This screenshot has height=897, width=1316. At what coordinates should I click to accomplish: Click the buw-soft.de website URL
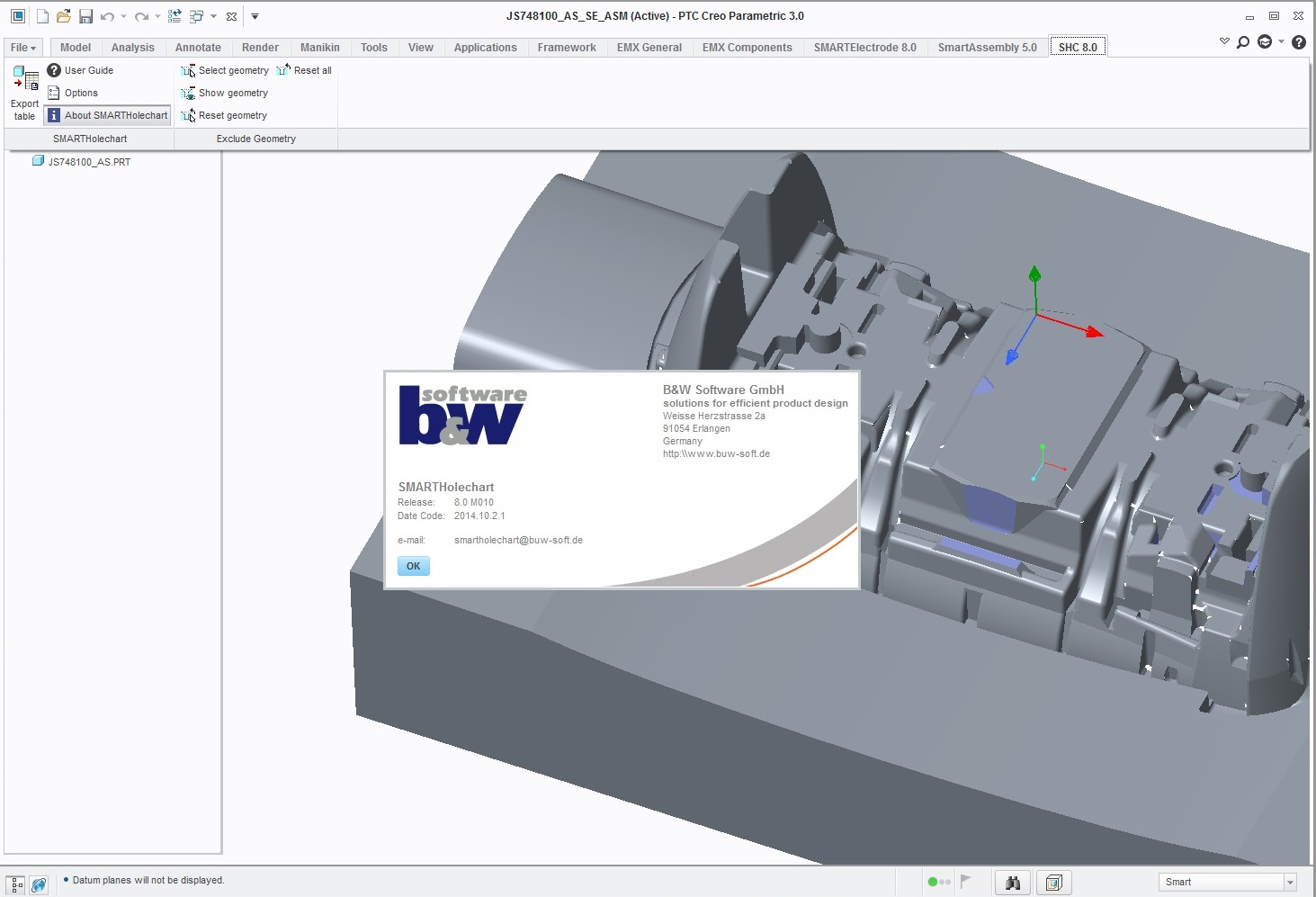tap(716, 454)
